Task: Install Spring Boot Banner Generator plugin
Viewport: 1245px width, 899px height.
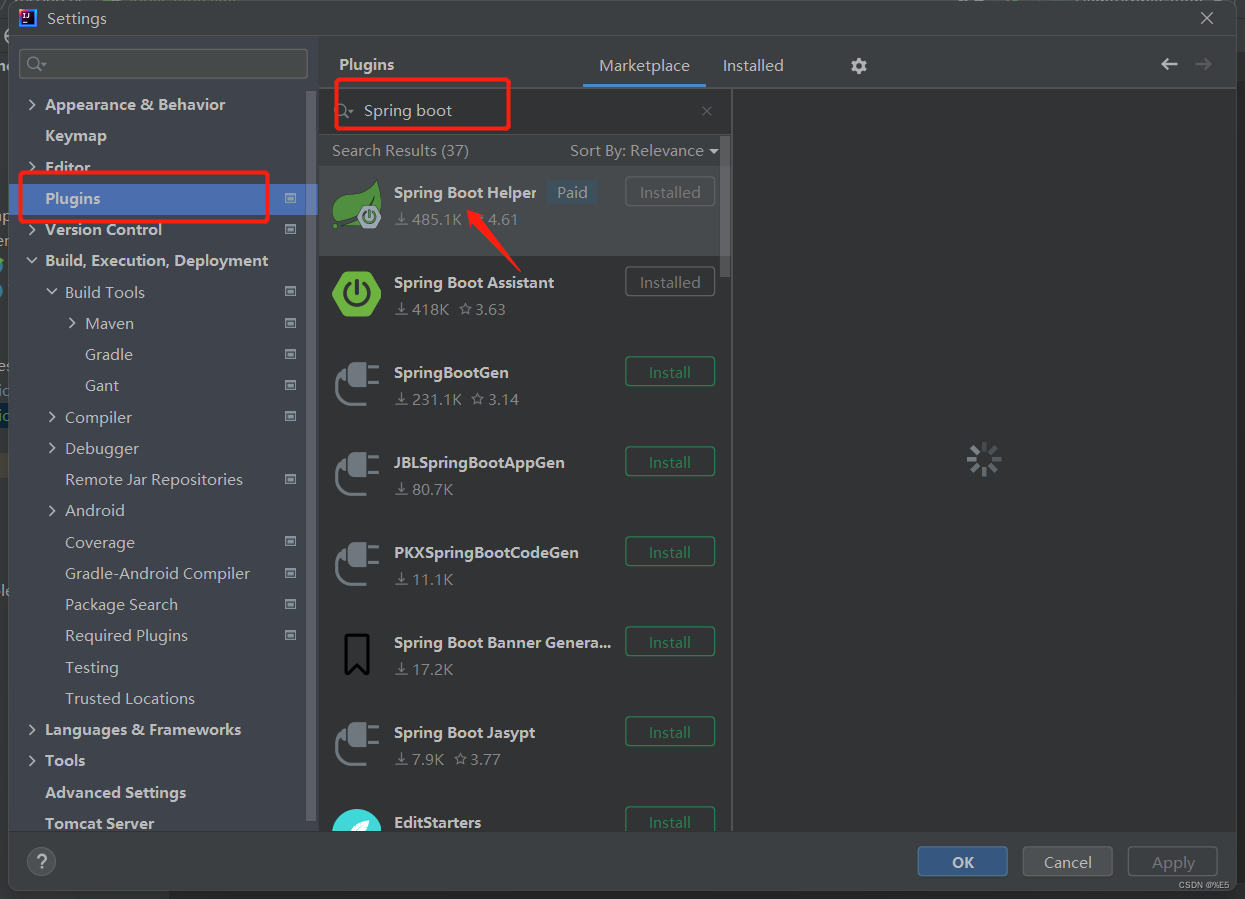Action: (670, 642)
